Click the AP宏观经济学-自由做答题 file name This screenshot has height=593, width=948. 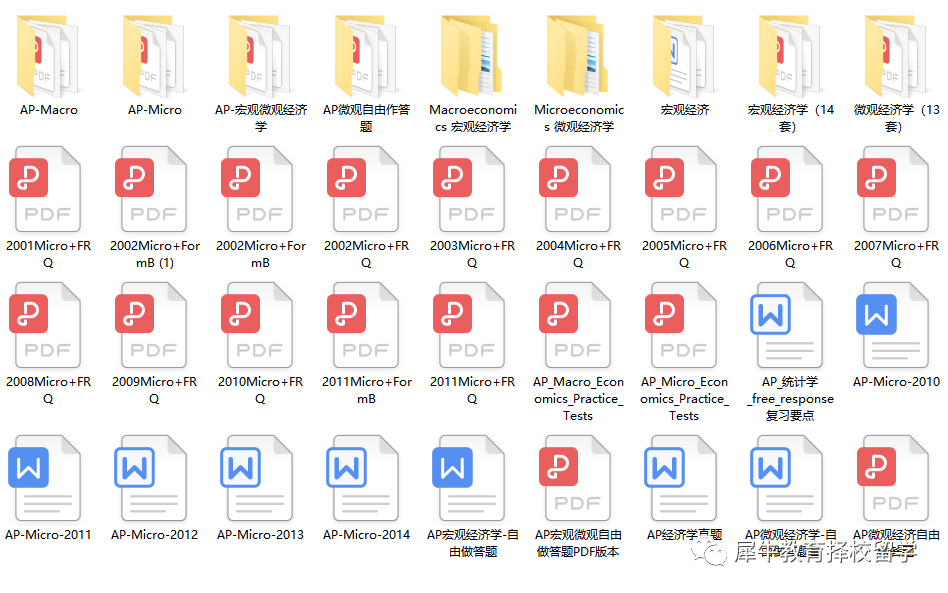coord(473,543)
